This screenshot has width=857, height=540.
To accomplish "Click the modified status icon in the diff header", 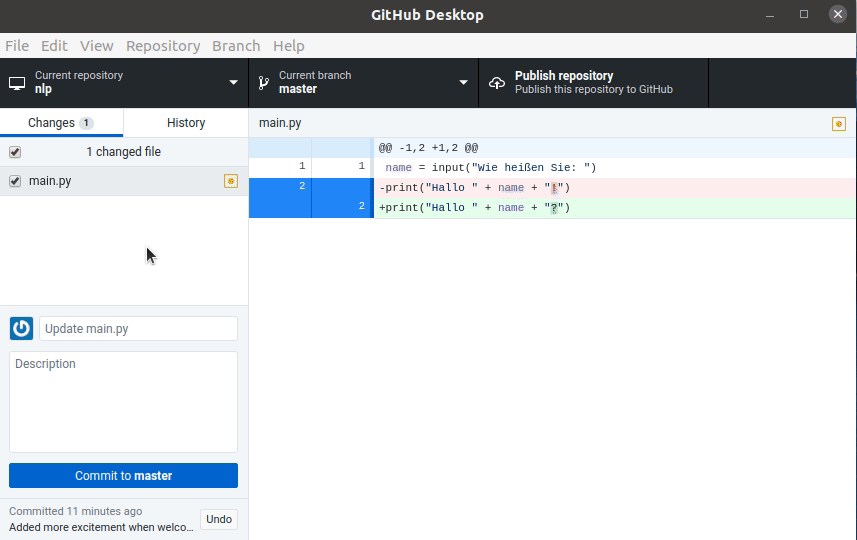I will pyautogui.click(x=838, y=124).
